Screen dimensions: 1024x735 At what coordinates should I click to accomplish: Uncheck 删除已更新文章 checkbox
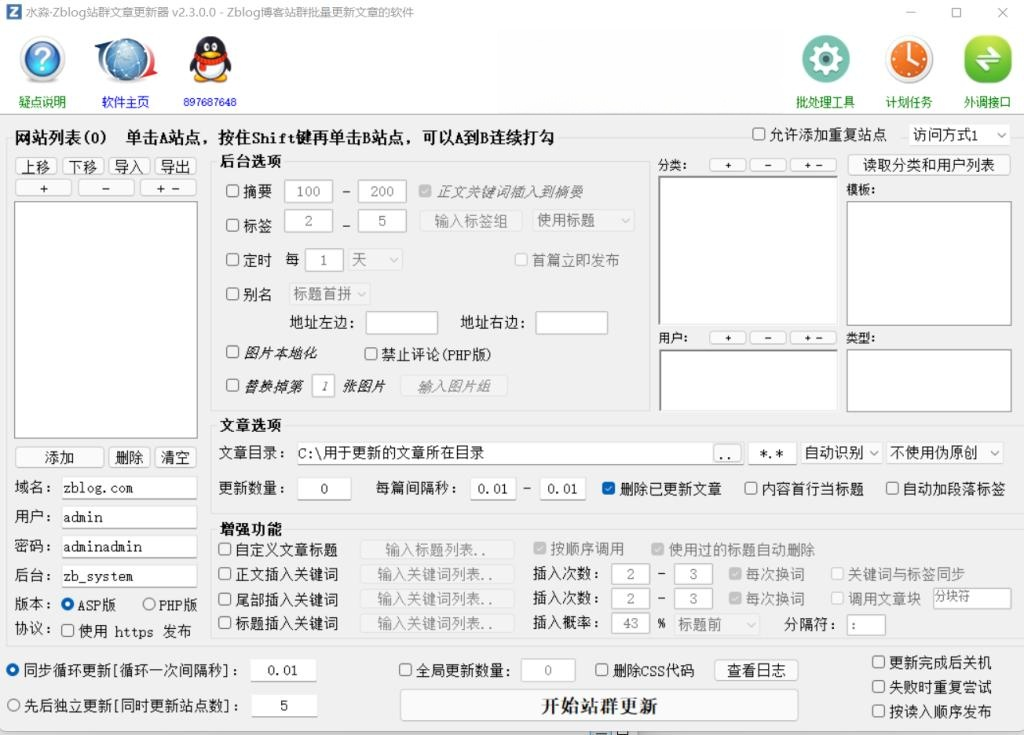pos(608,489)
